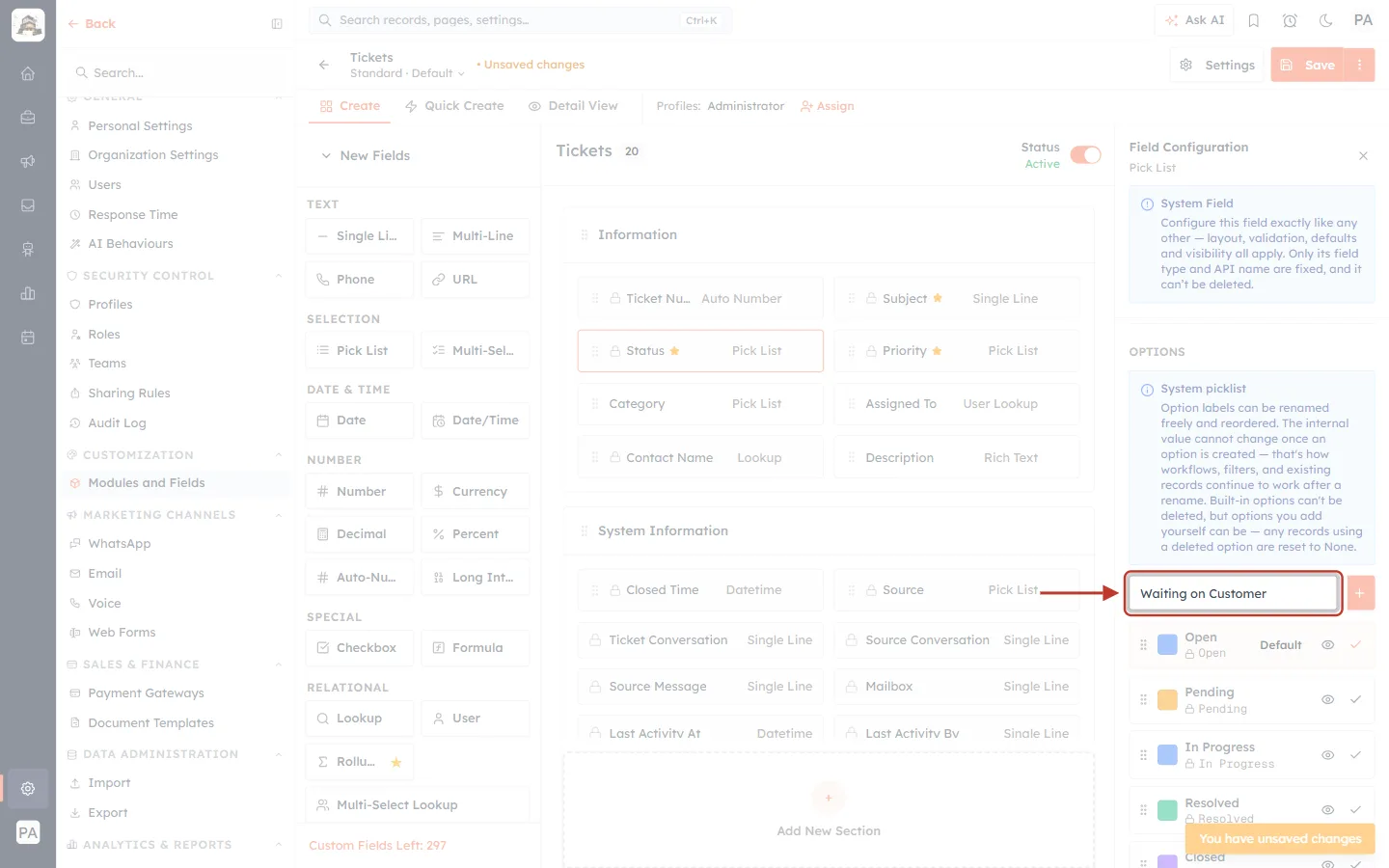This screenshot has width=1389, height=868.
Task: Click the Waiting on Customer option input
Action: click(x=1234, y=593)
